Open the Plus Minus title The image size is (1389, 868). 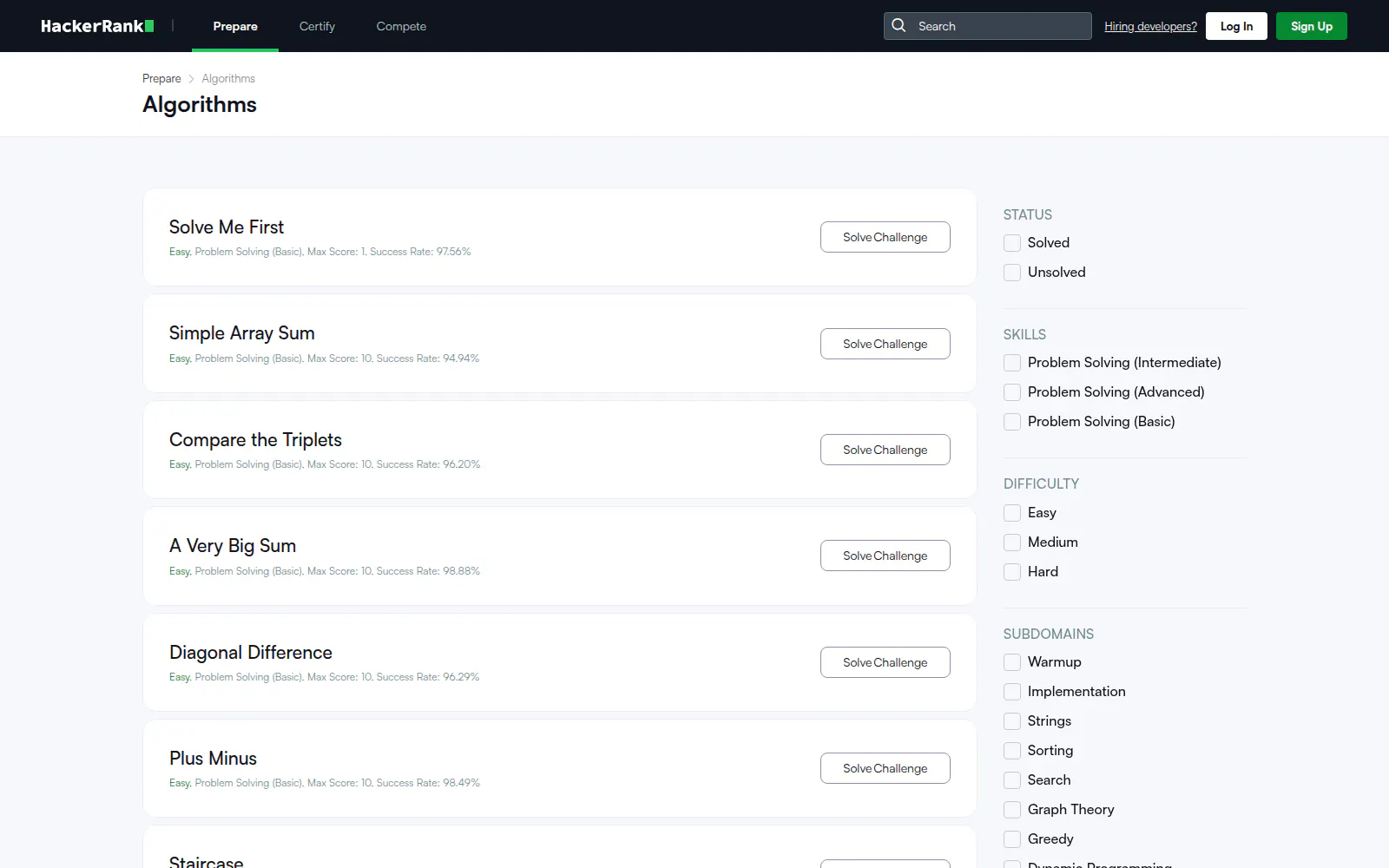pyautogui.click(x=213, y=759)
